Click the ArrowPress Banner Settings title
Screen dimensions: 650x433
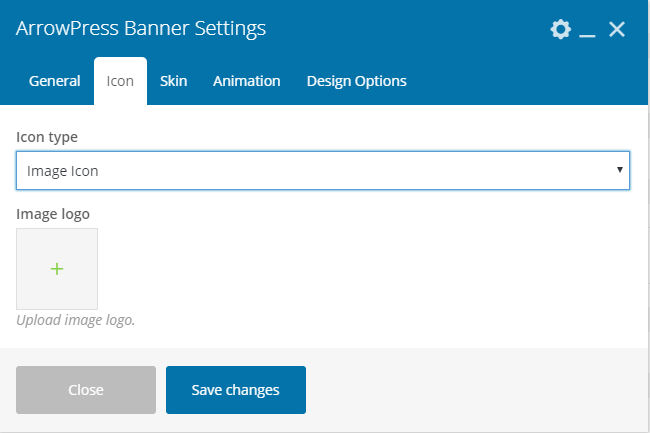(141, 29)
